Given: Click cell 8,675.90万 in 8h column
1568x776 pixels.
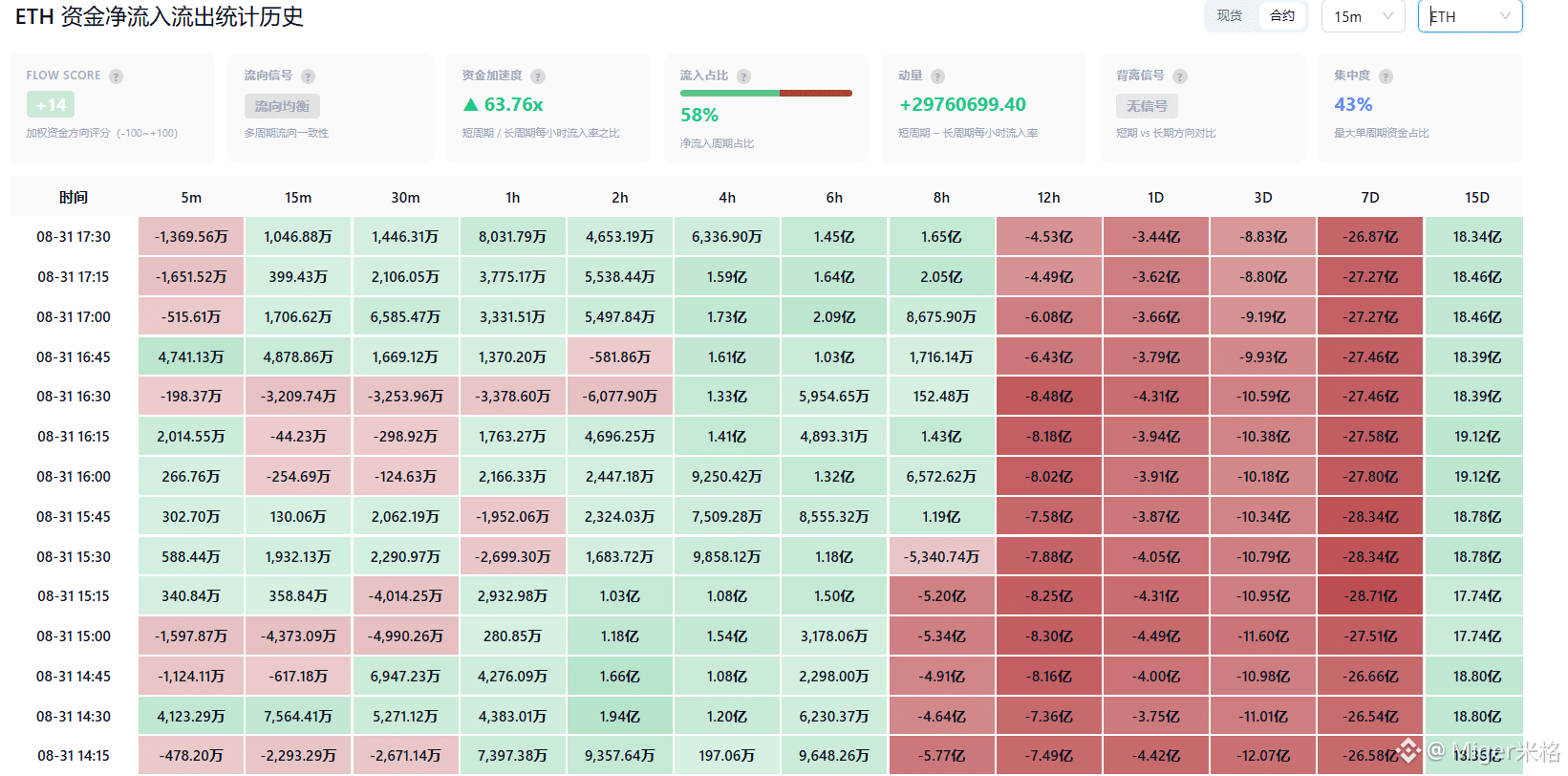Looking at the screenshot, I should tap(941, 316).
